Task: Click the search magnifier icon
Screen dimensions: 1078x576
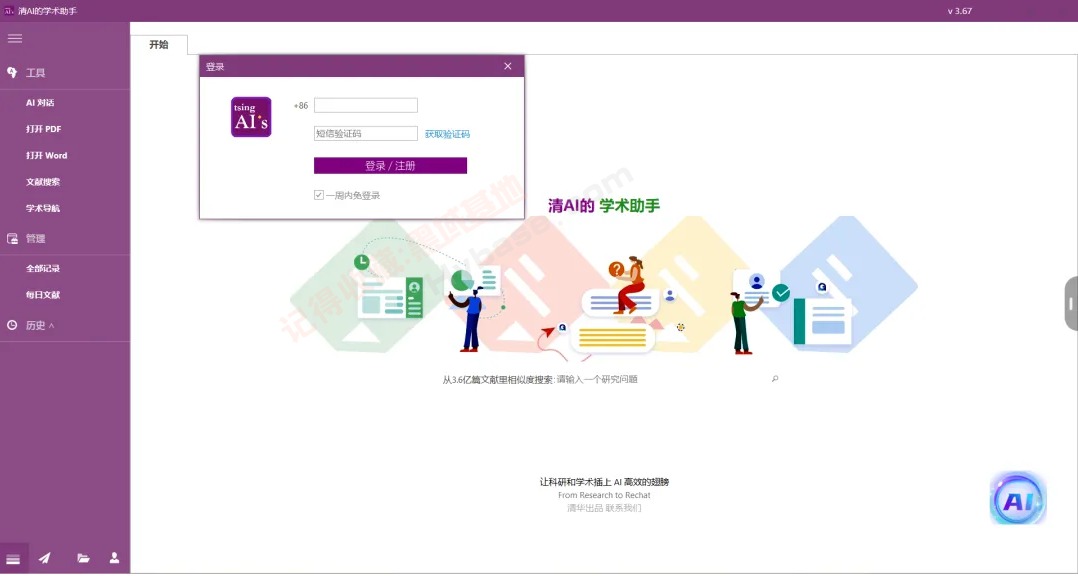Action: 775,379
